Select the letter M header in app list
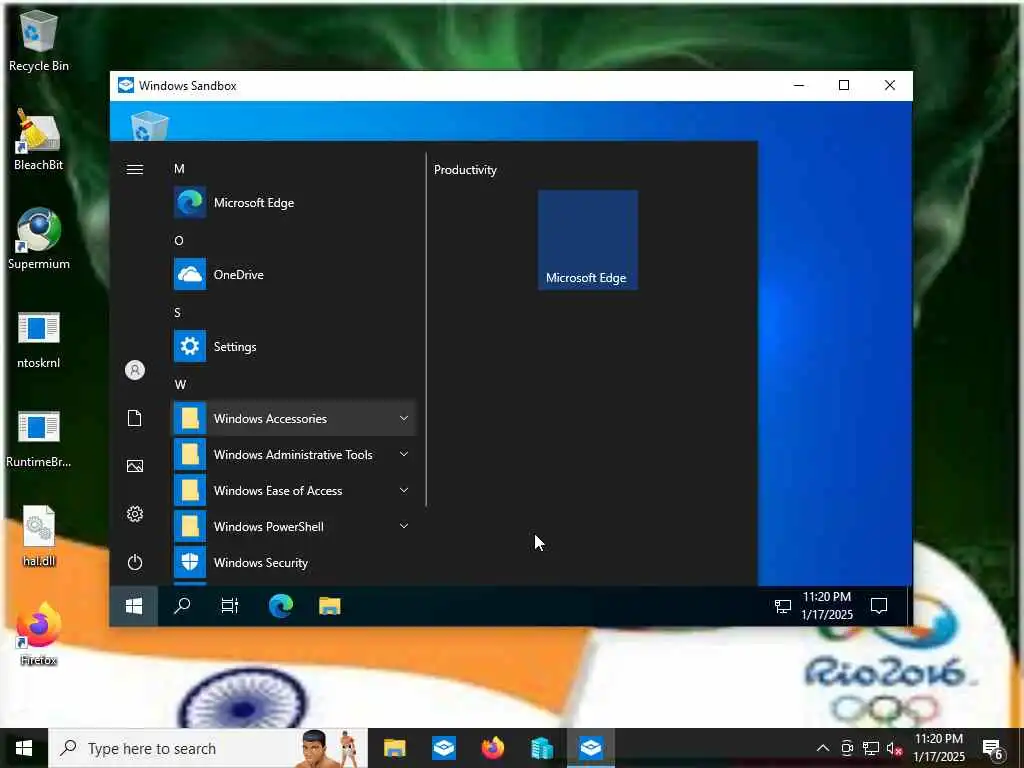The height and width of the screenshot is (768, 1024). [179, 169]
